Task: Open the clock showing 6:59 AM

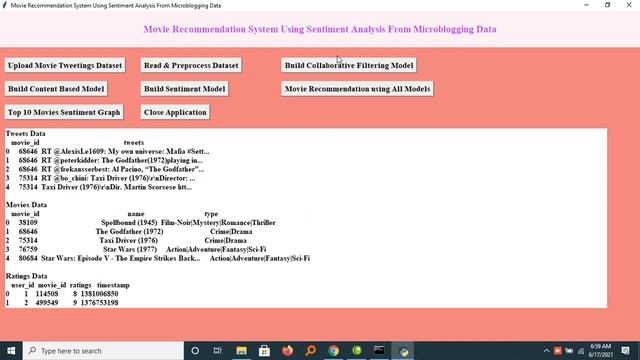Action: [x=600, y=351]
